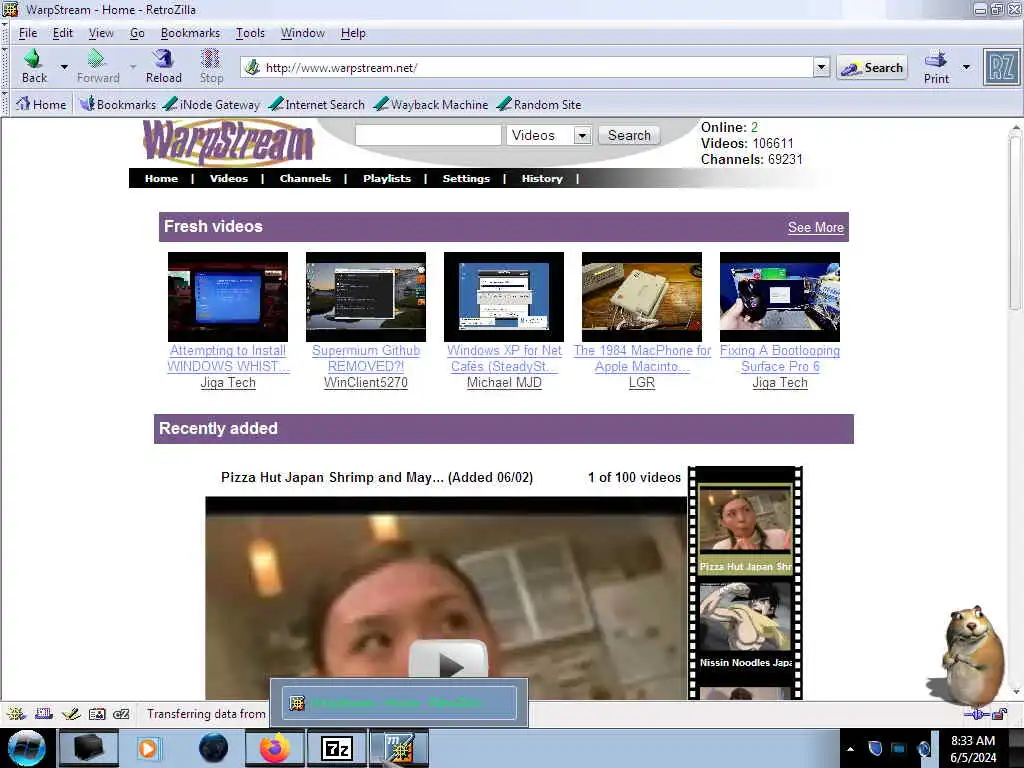The image size is (1024, 768).
Task: Open the Help menu
Action: point(353,33)
